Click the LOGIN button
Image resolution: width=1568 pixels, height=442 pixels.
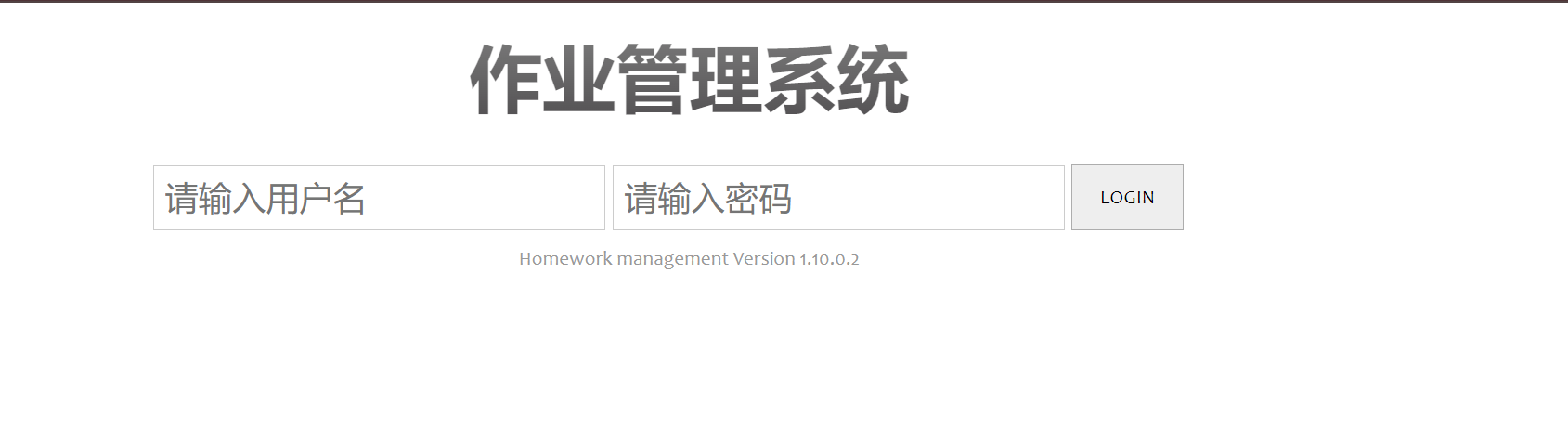pos(1127,197)
